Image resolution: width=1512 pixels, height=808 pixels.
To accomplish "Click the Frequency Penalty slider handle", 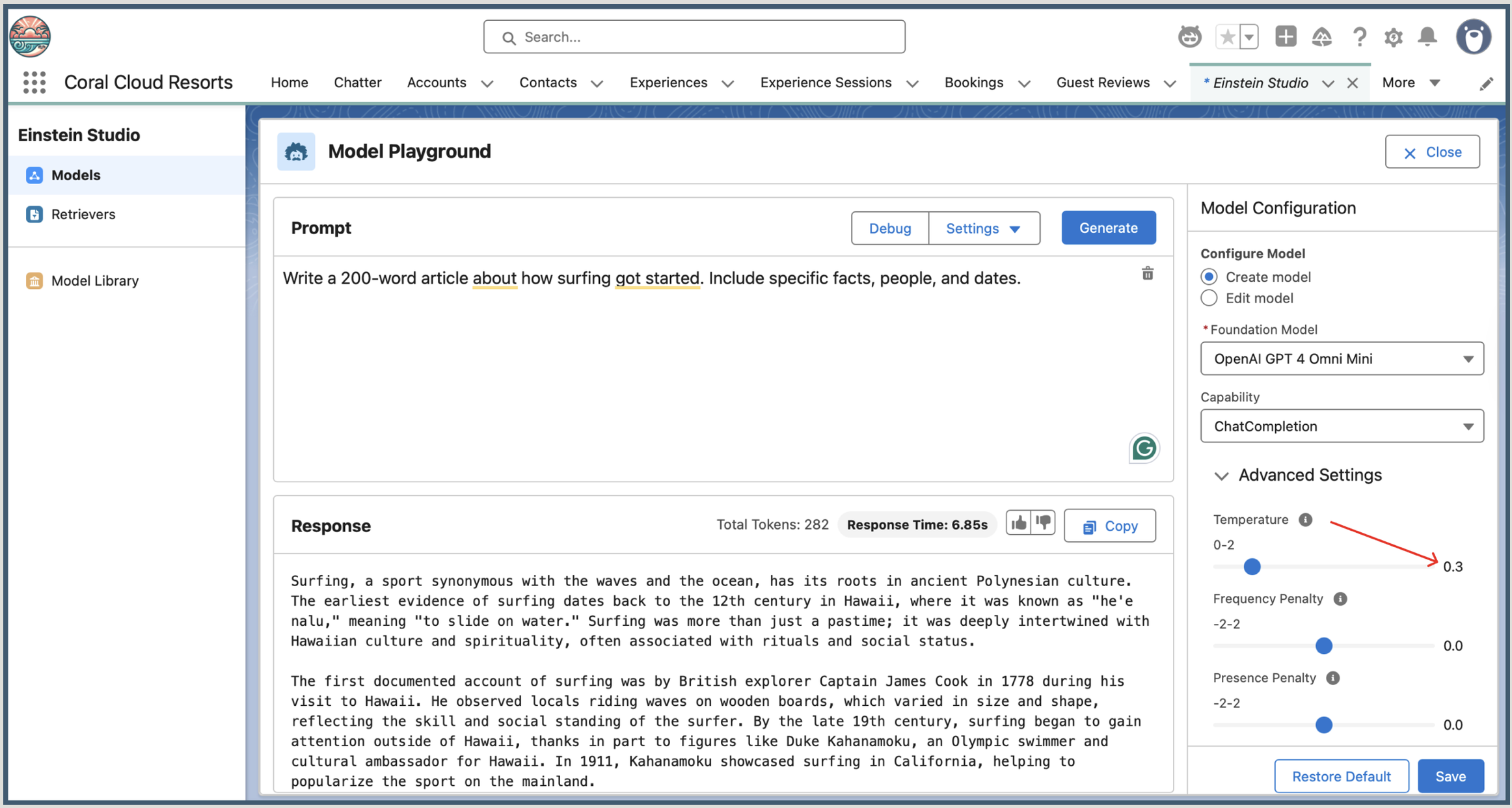I will point(1324,646).
